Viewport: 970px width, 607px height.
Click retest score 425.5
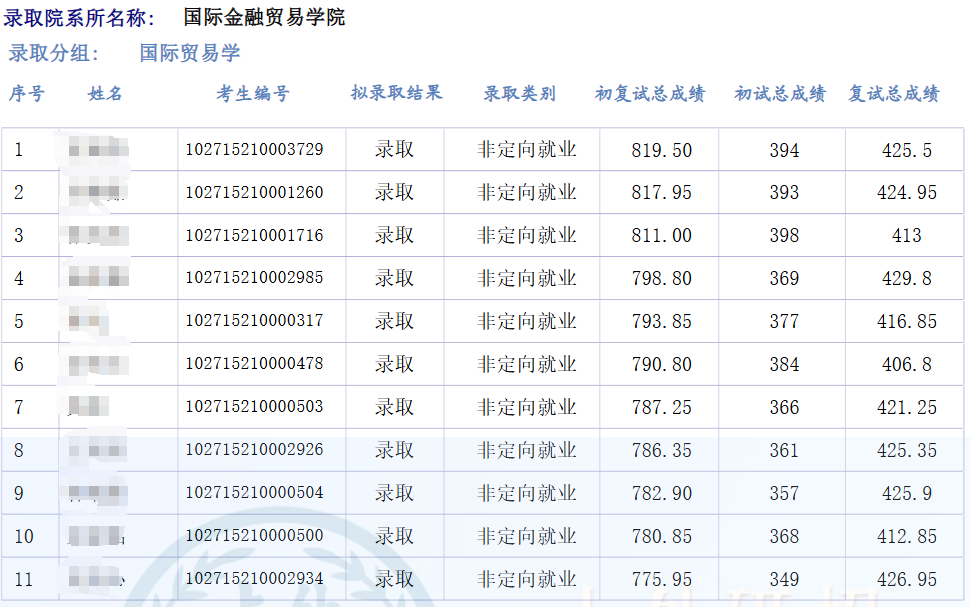coord(906,150)
